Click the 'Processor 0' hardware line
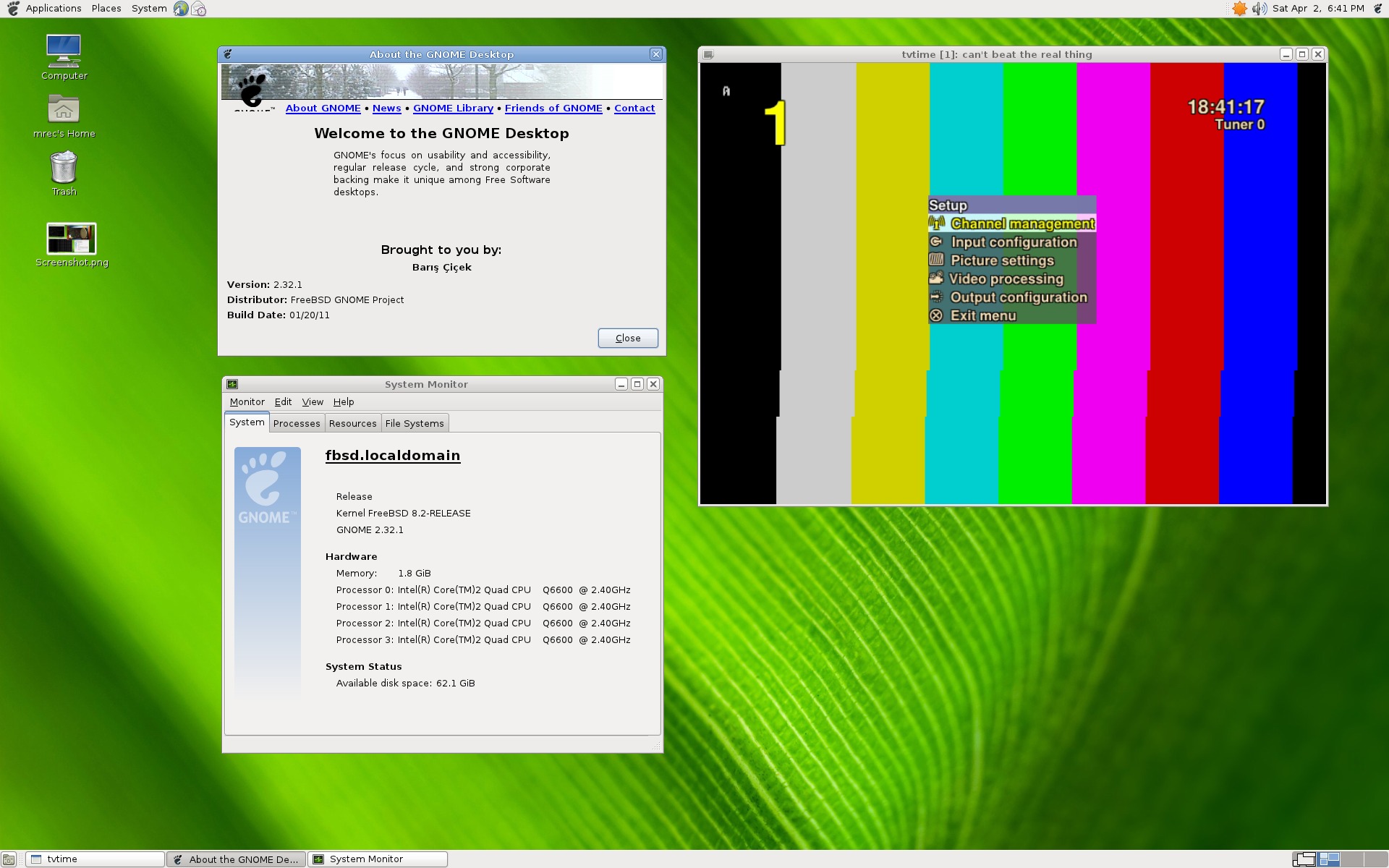The height and width of the screenshot is (868, 1389). coord(483,590)
